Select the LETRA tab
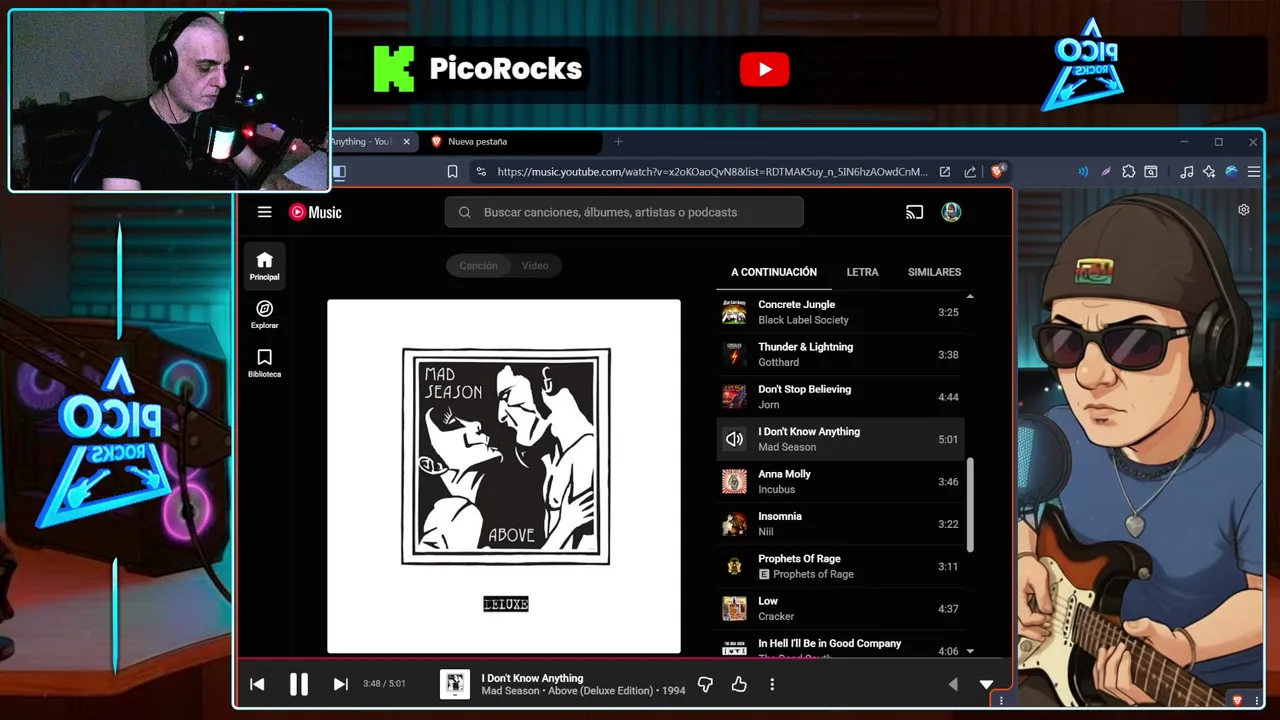 pos(862,272)
